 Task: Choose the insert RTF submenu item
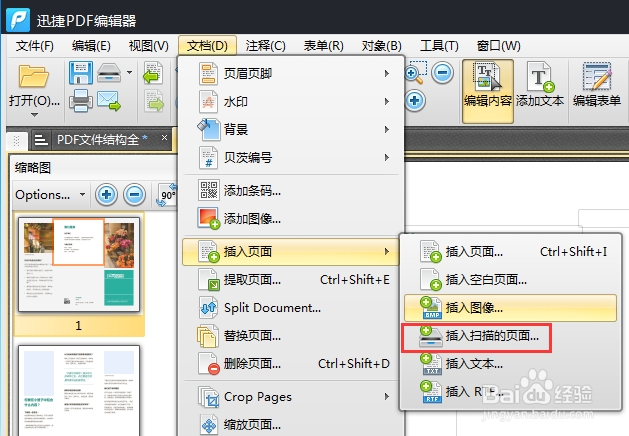coord(510,391)
